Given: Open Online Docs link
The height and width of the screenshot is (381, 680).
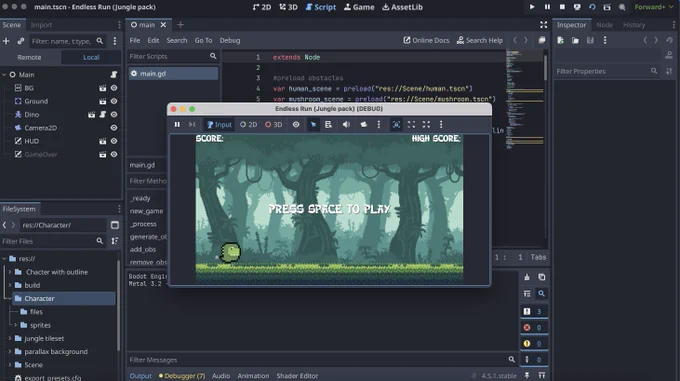Looking at the screenshot, I should click(426, 40).
